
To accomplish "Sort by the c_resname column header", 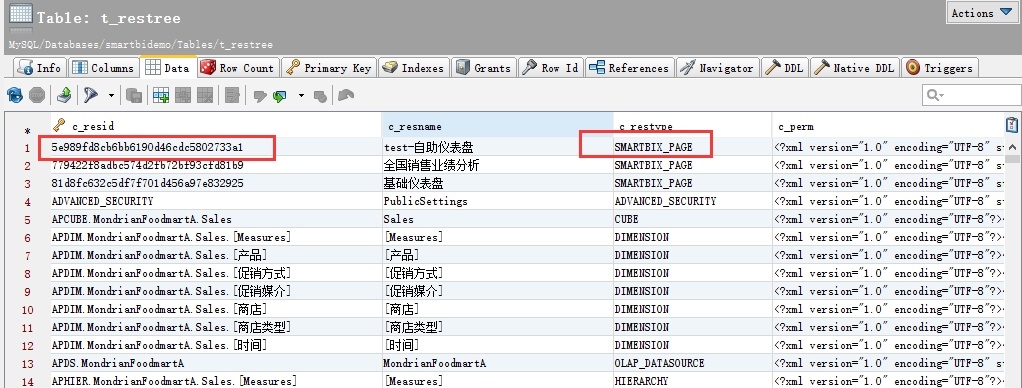I will point(497,127).
